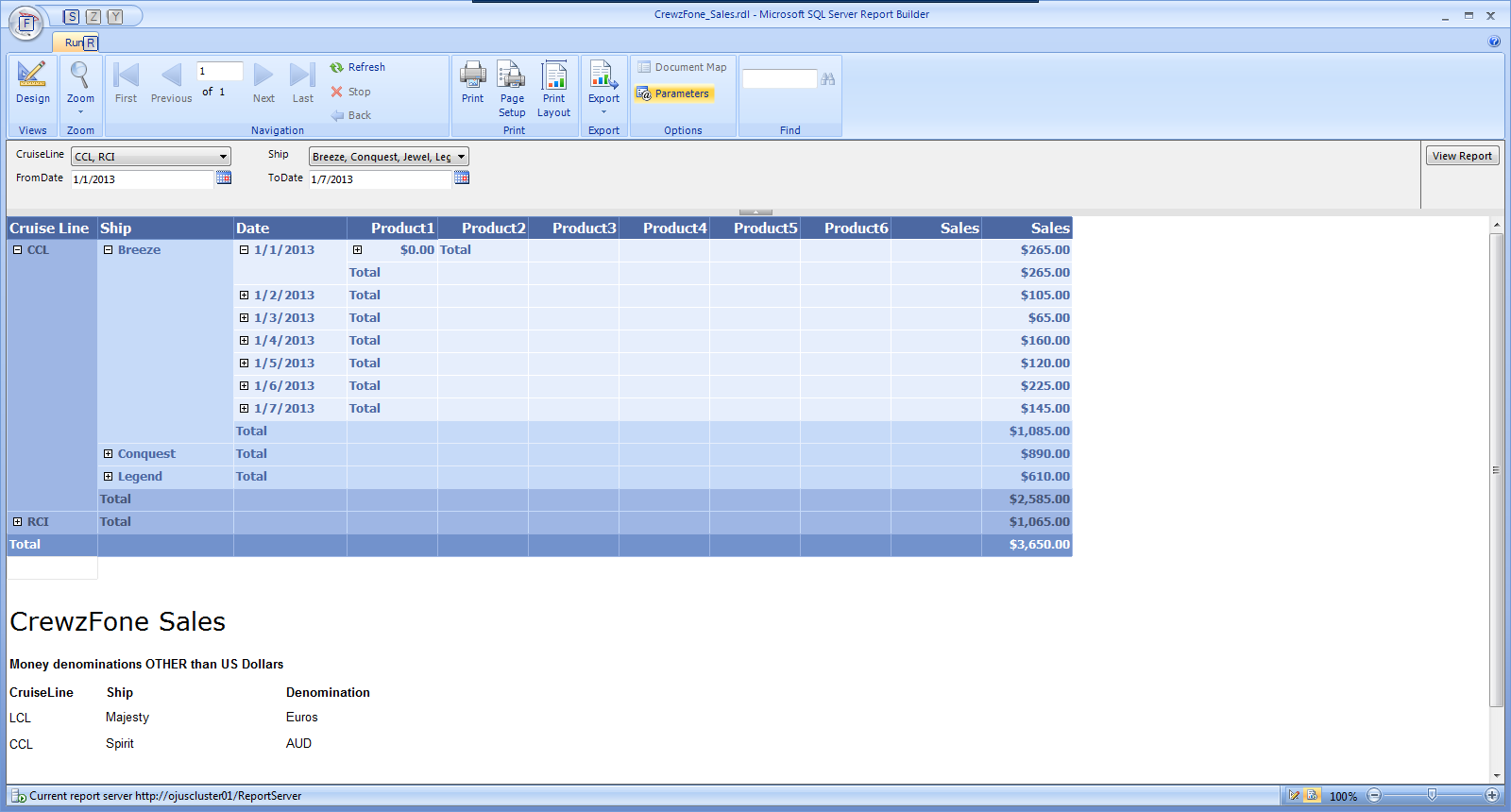Click the Find binoculars icon
This screenshot has height=812, width=1511.
[x=828, y=79]
